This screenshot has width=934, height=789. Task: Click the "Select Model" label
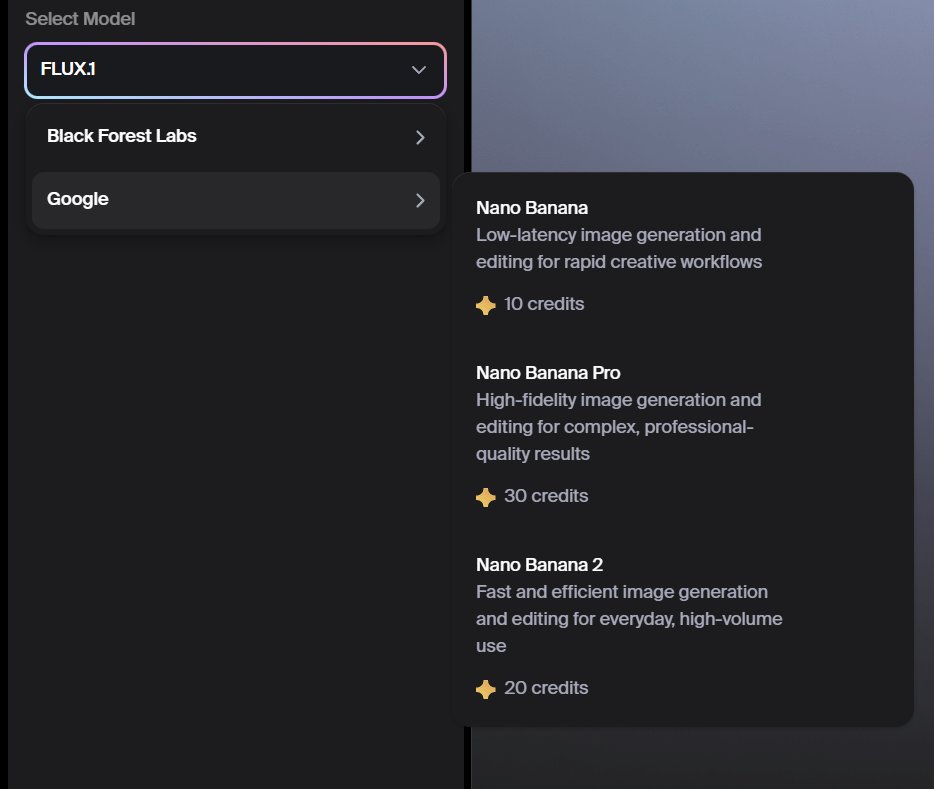pyautogui.click(x=80, y=19)
